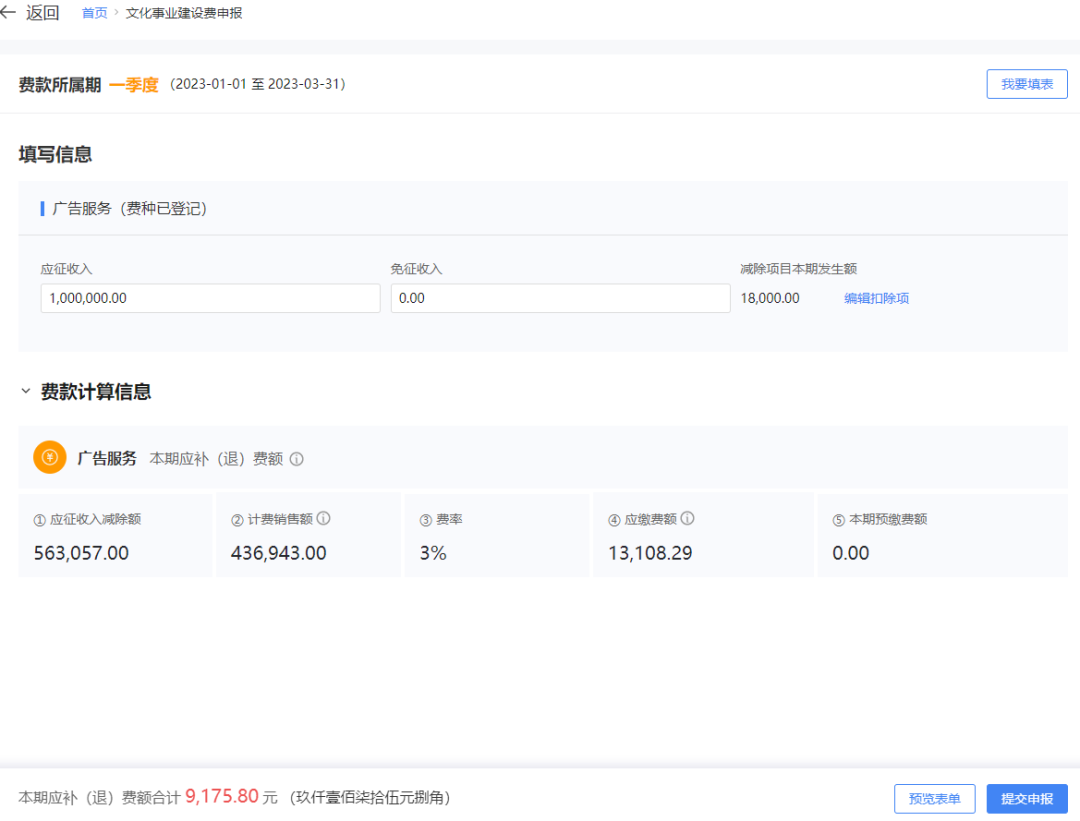The height and width of the screenshot is (821, 1080).
Task: Click info icon beside 计费销售额
Action: 323,519
